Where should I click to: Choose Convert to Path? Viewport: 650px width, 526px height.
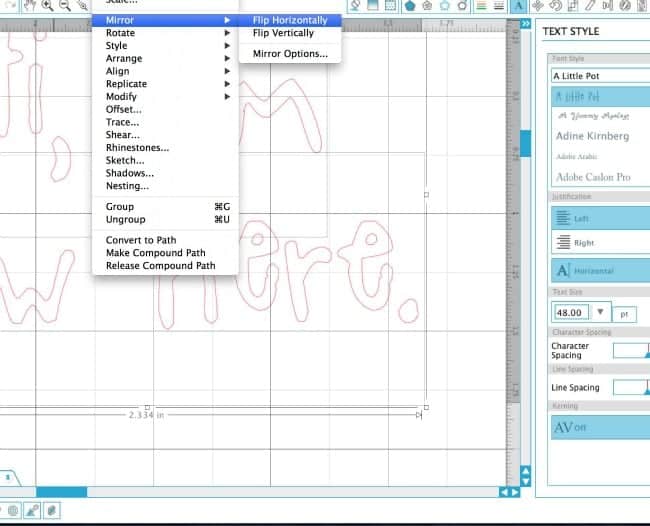pos(165,240)
